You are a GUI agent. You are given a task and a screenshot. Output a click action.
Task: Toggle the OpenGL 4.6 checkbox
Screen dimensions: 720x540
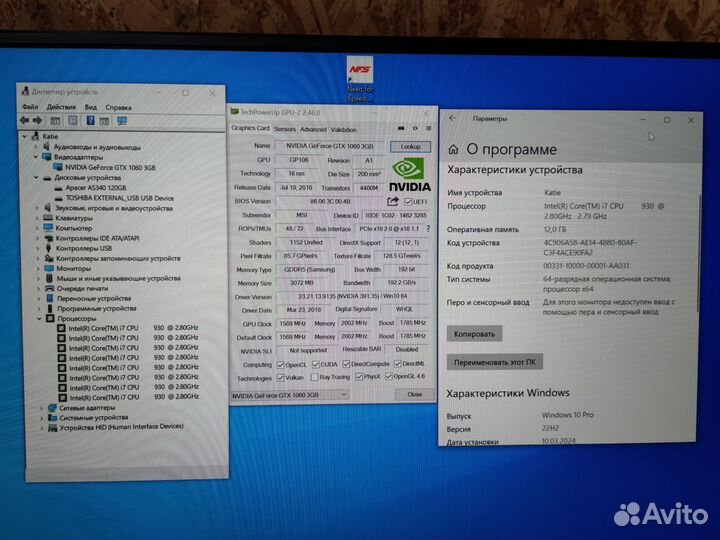389,377
